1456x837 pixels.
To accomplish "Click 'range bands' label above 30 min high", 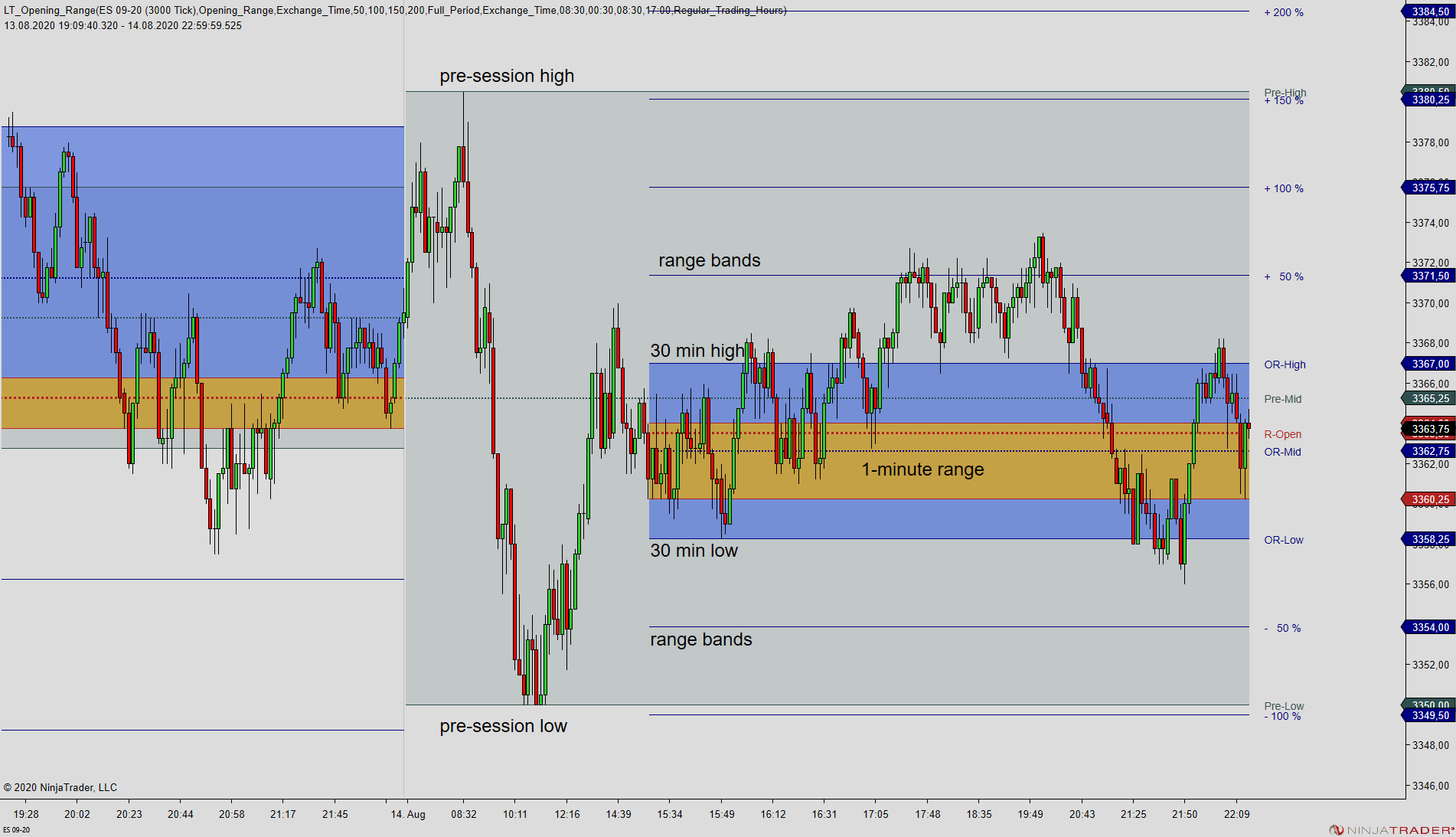I will click(709, 260).
